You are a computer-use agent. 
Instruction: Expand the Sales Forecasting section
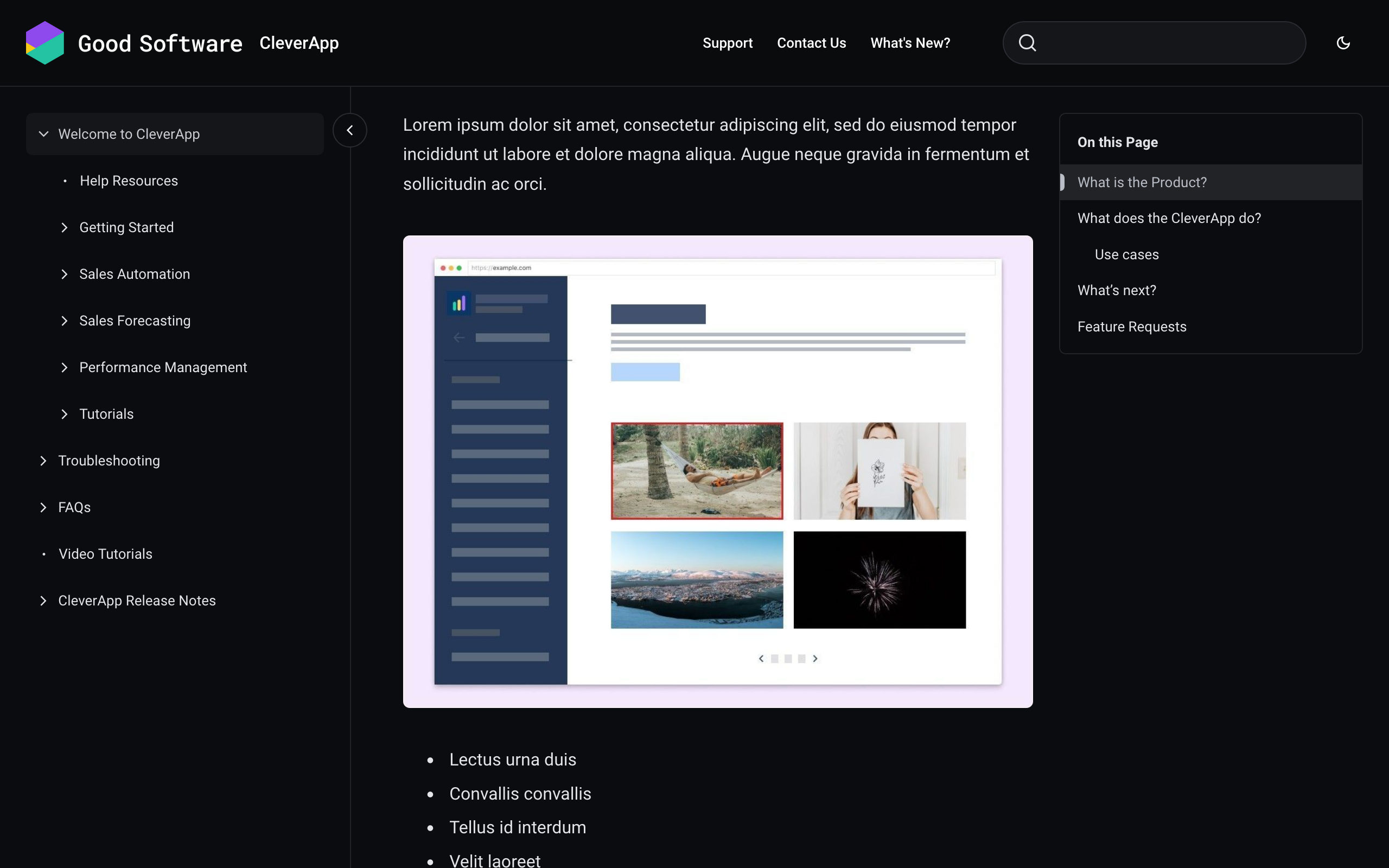coord(64,321)
